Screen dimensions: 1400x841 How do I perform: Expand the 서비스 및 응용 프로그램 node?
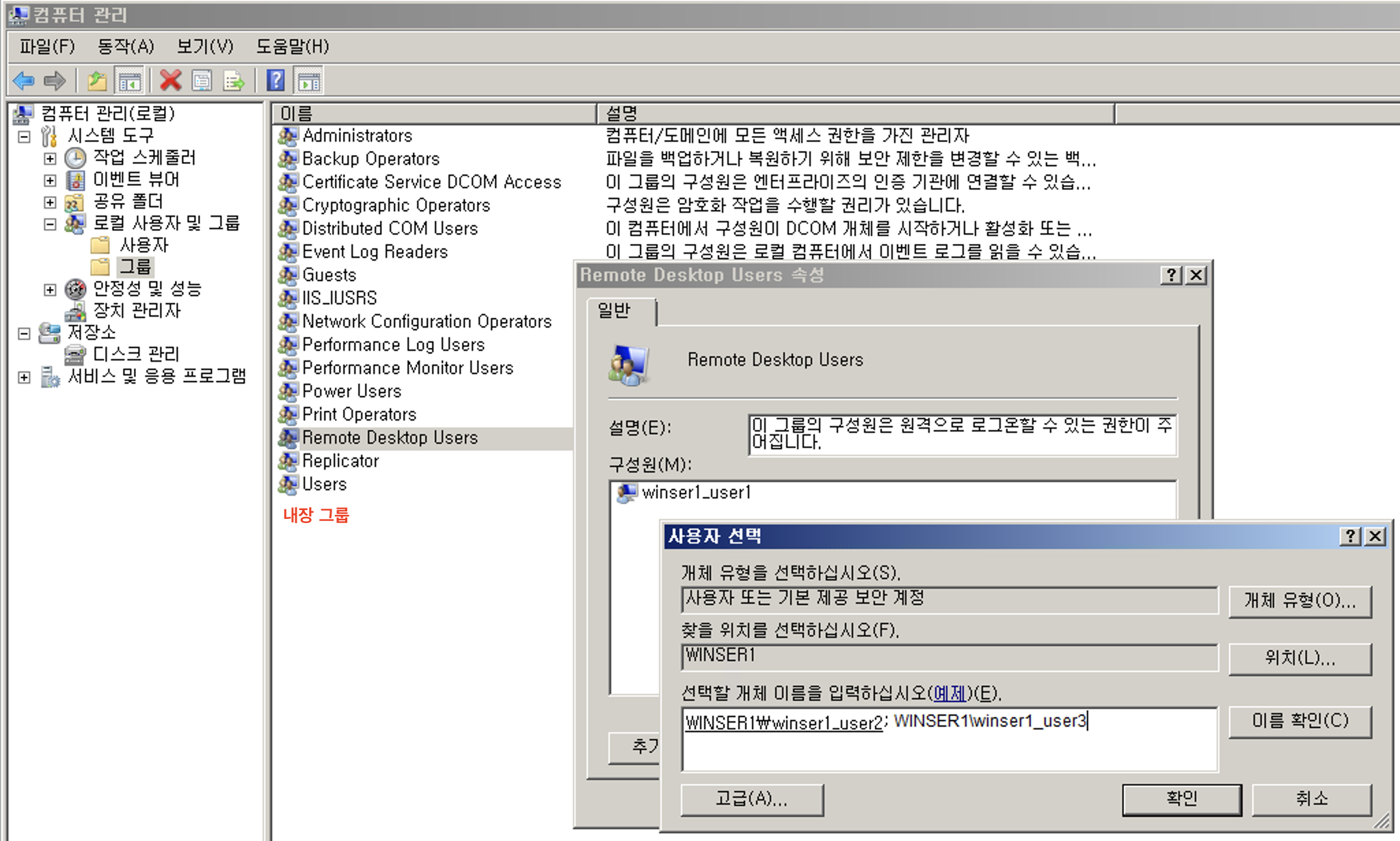[25, 377]
